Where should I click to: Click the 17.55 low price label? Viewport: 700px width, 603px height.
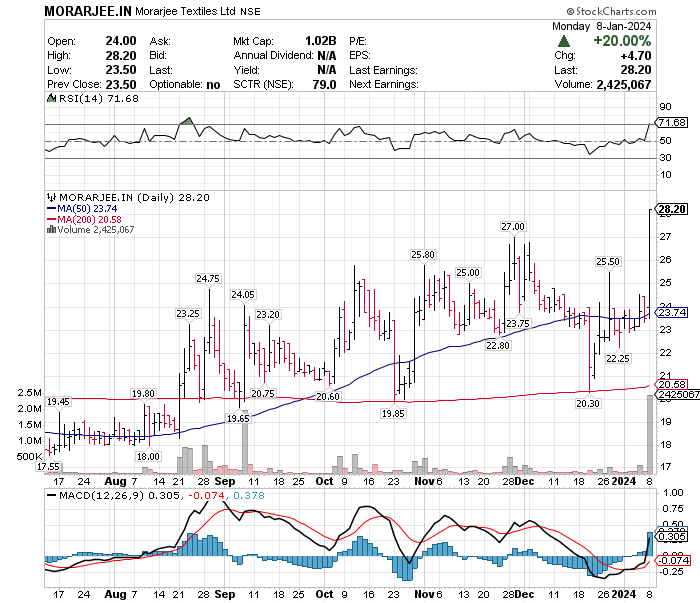pyautogui.click(x=48, y=466)
